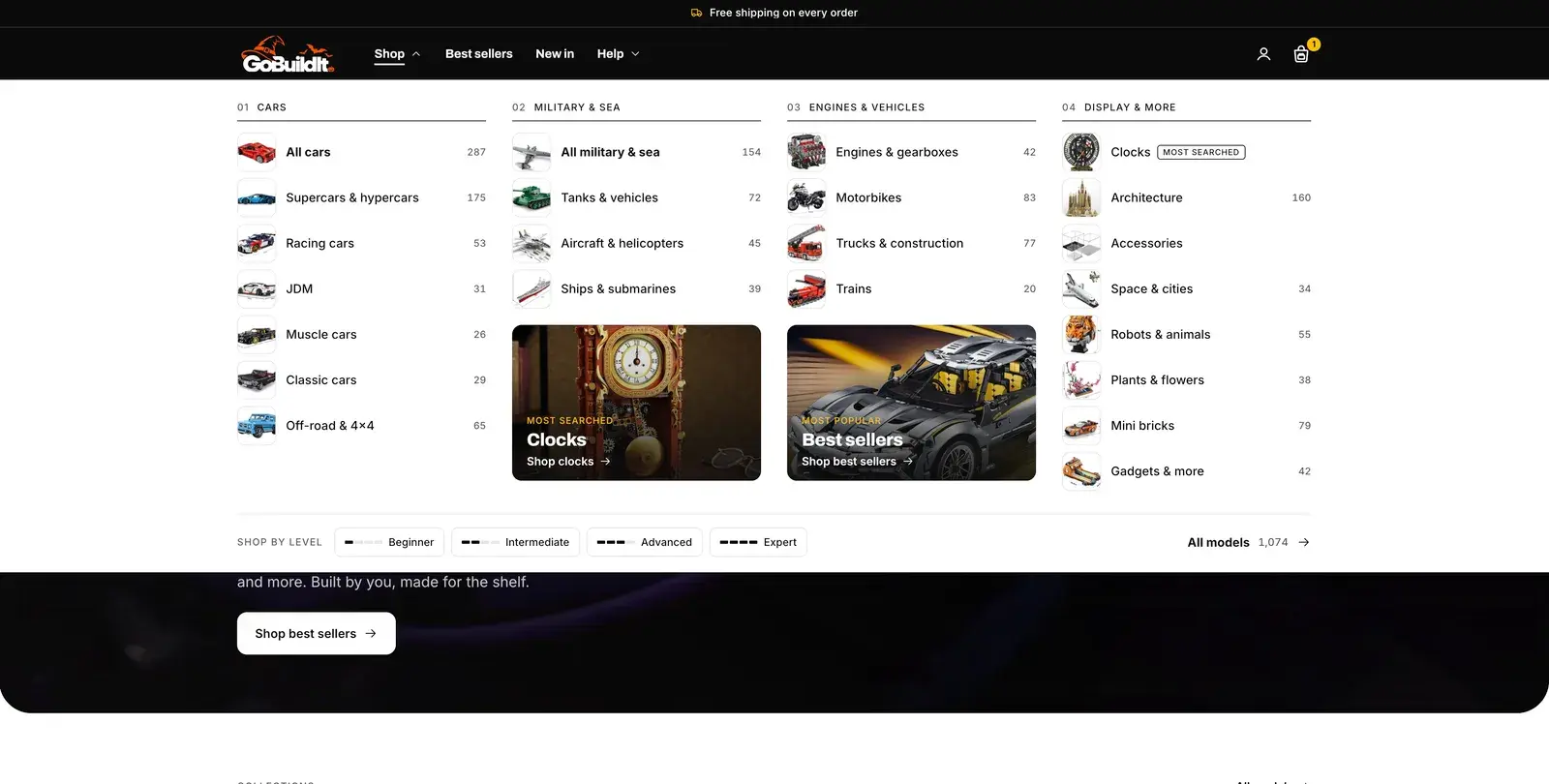Open the Gadgets & more category
This screenshot has height=784, width=1549.
1186,471
